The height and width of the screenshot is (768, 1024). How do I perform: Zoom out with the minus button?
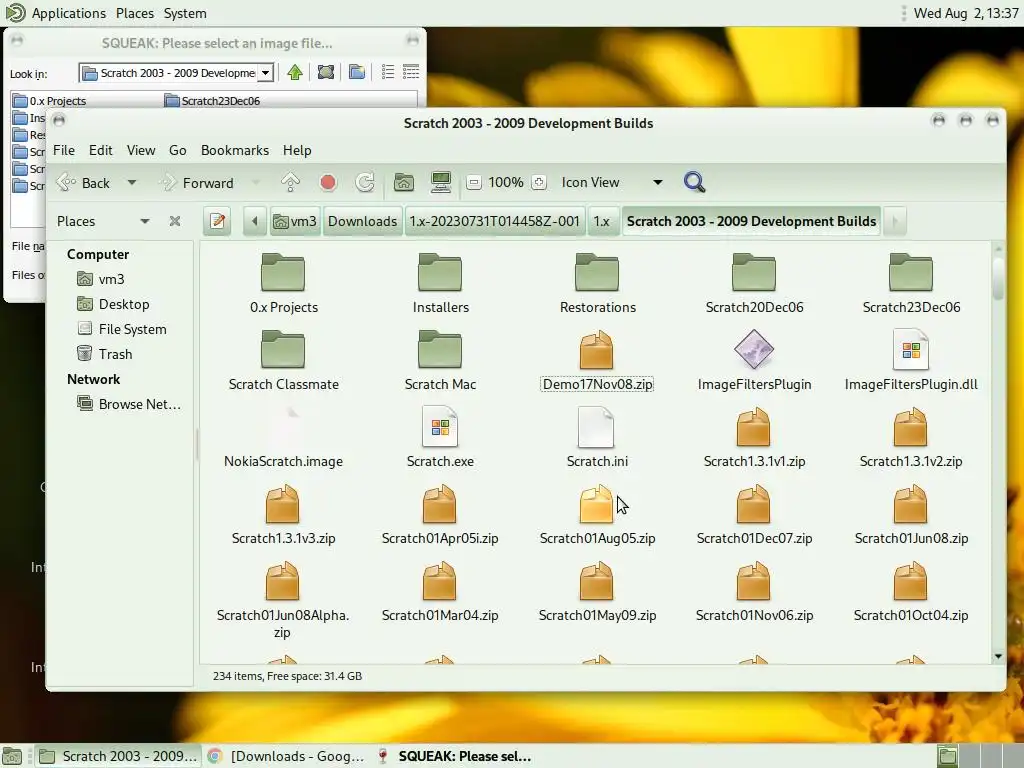pyautogui.click(x=474, y=183)
